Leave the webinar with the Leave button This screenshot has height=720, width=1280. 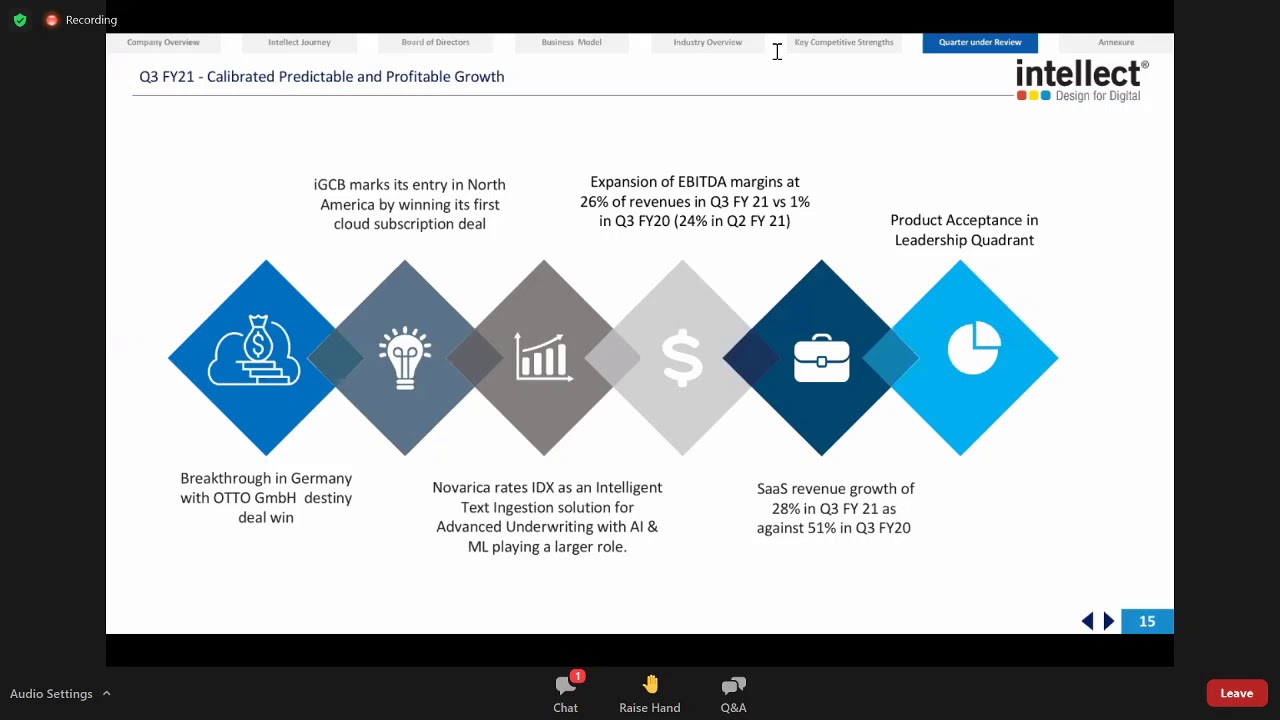(x=1237, y=693)
